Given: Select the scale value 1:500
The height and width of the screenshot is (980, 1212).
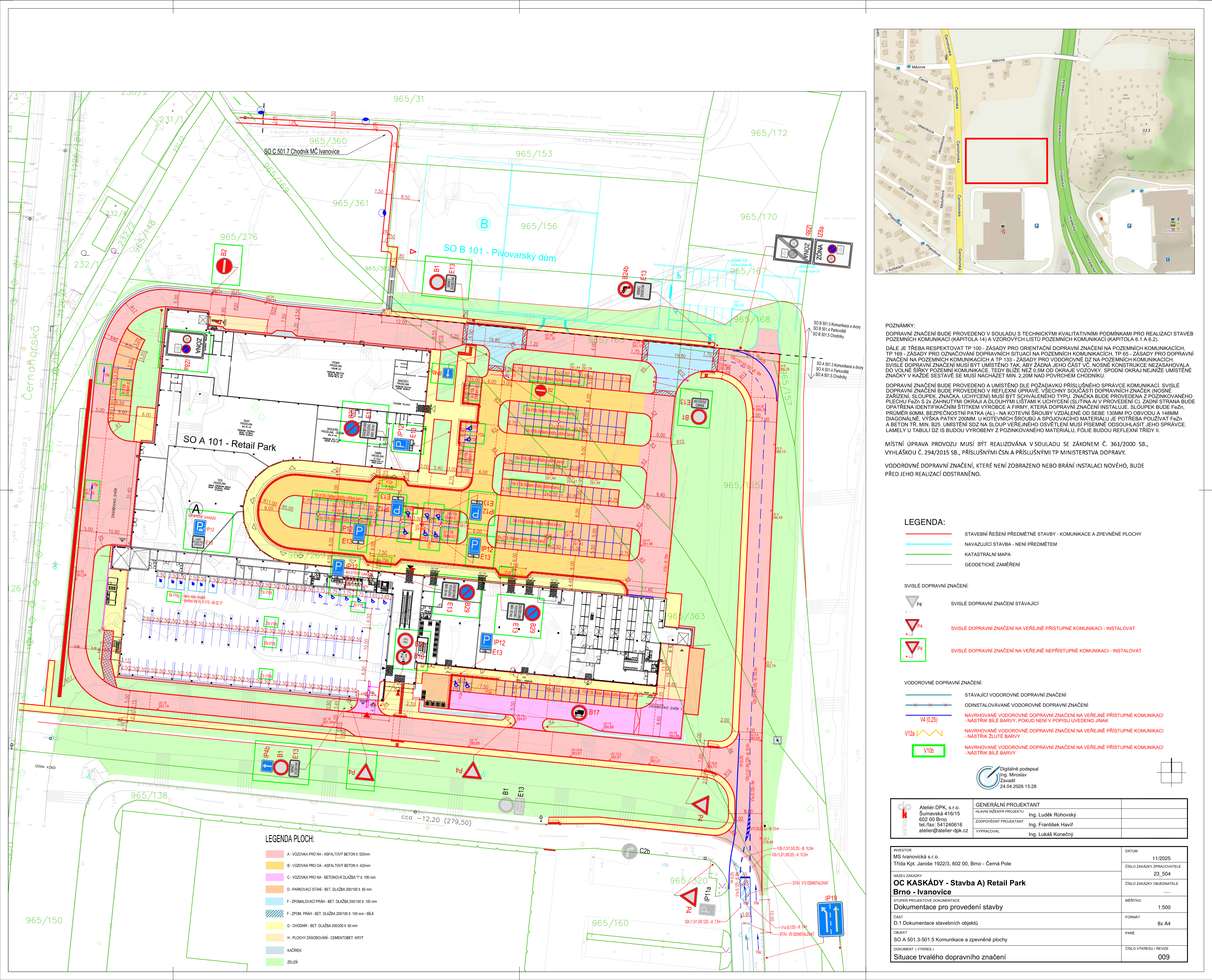Looking at the screenshot, I should pos(1164,907).
